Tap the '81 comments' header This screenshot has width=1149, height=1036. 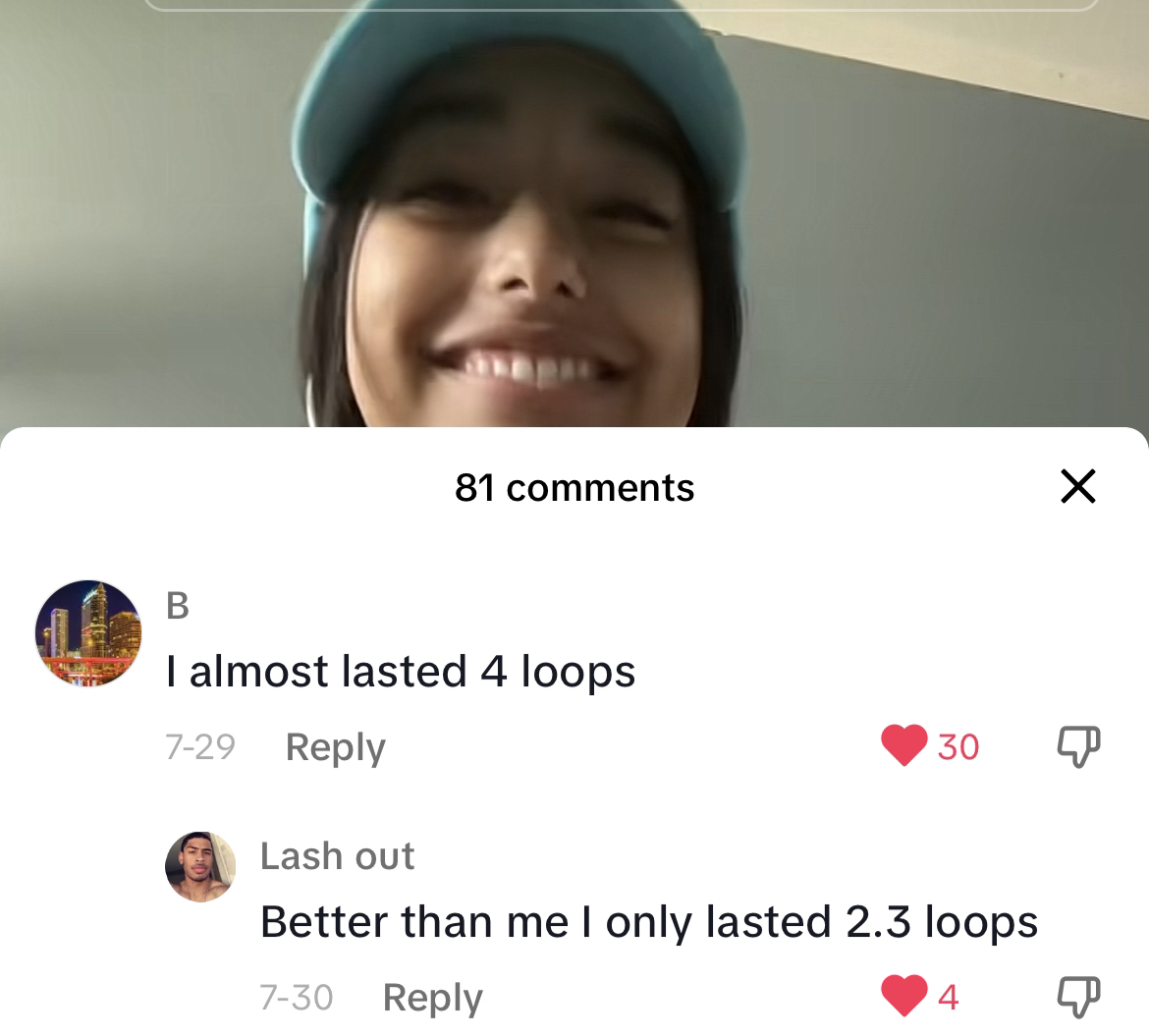tap(574, 488)
